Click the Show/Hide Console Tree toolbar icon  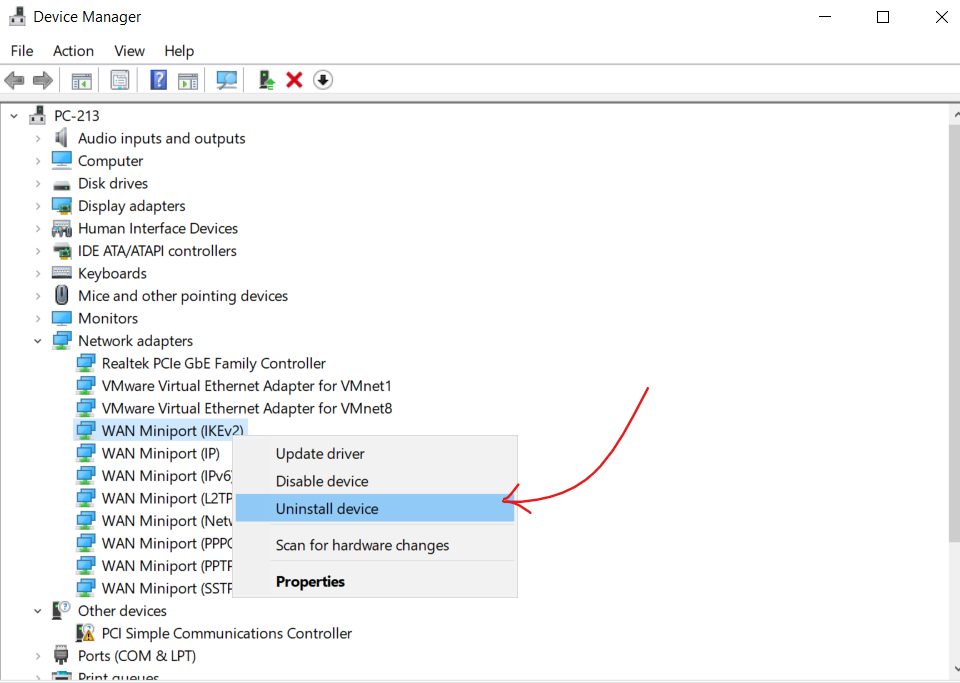pyautogui.click(x=82, y=80)
